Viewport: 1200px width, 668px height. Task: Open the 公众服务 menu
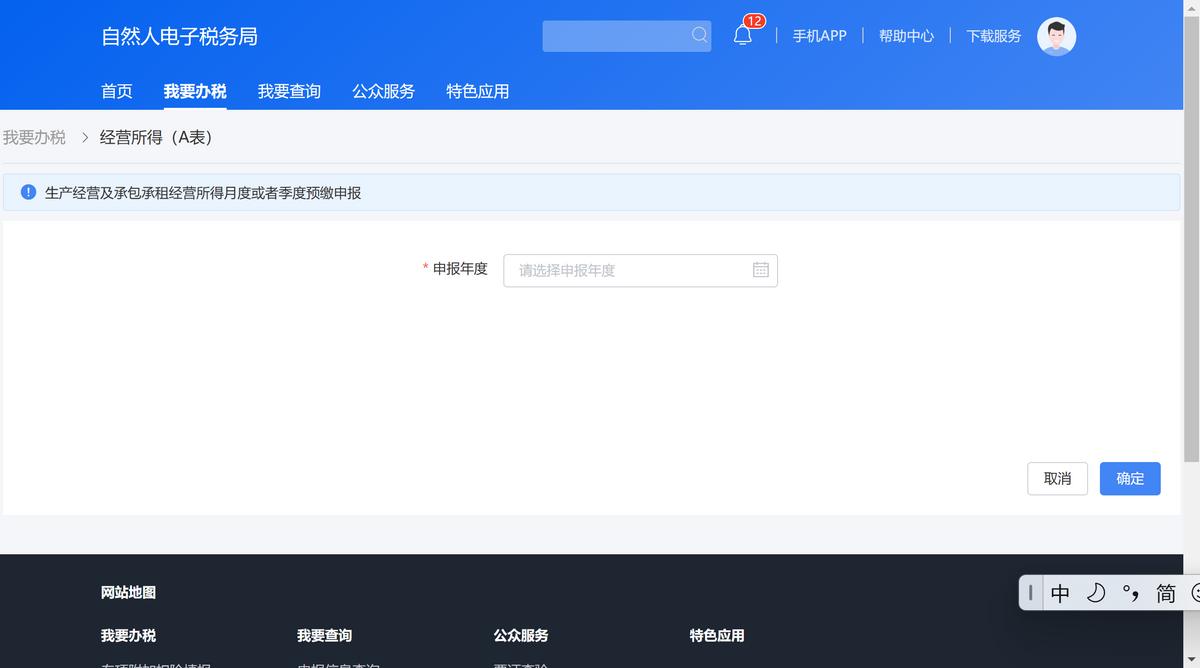coord(383,91)
